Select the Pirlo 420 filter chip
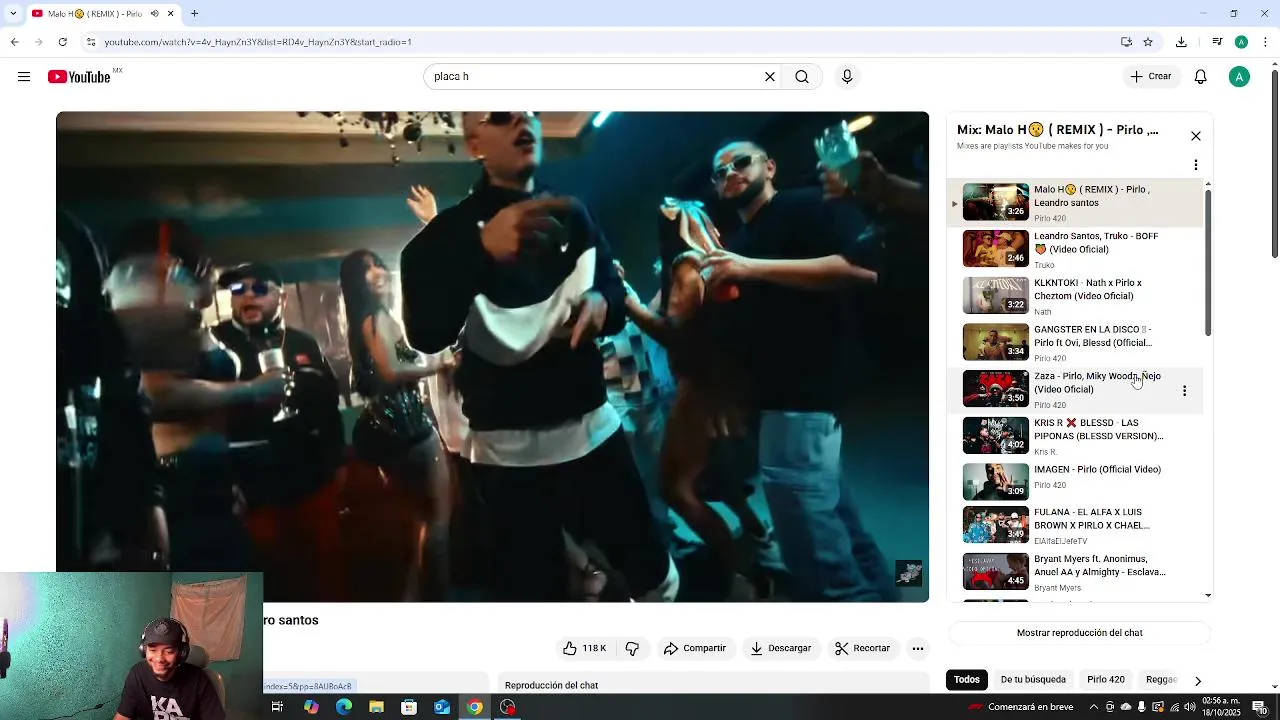 tap(1106, 680)
